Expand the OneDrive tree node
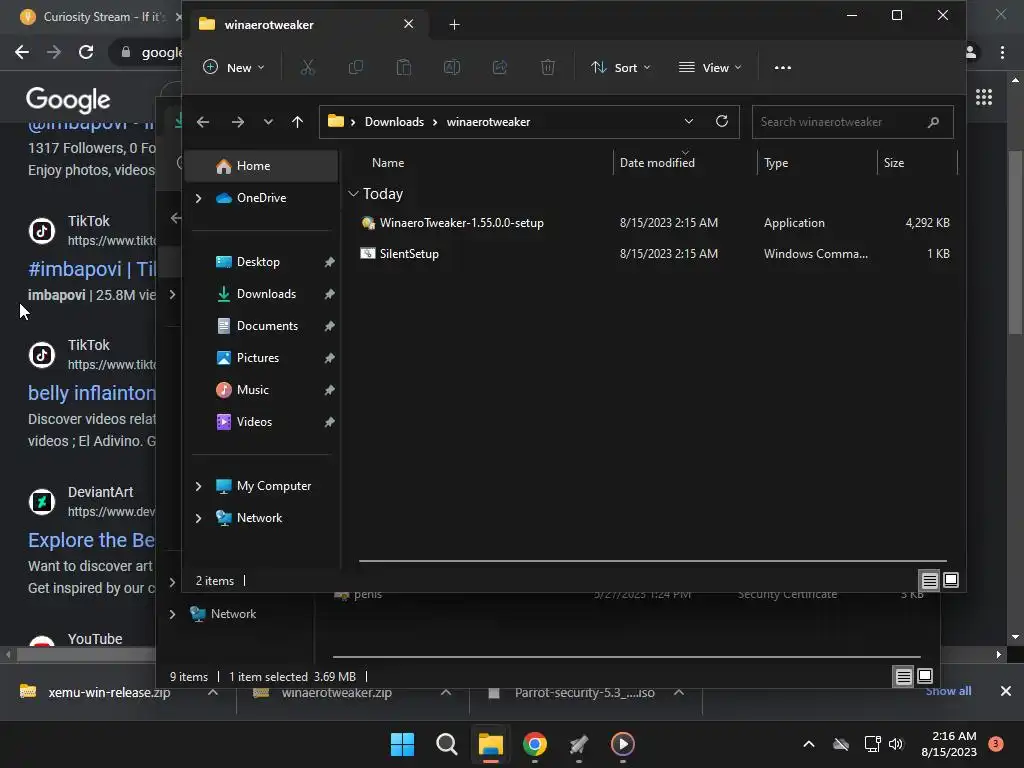 (199, 198)
